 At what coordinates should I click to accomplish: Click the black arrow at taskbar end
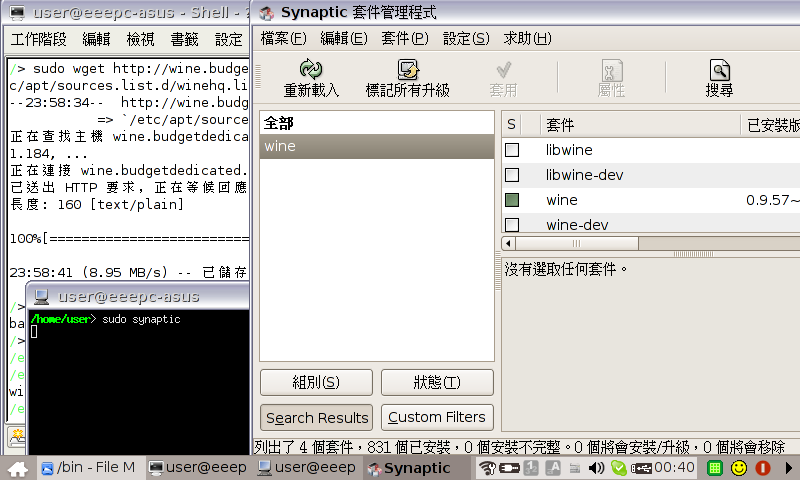click(x=788, y=468)
